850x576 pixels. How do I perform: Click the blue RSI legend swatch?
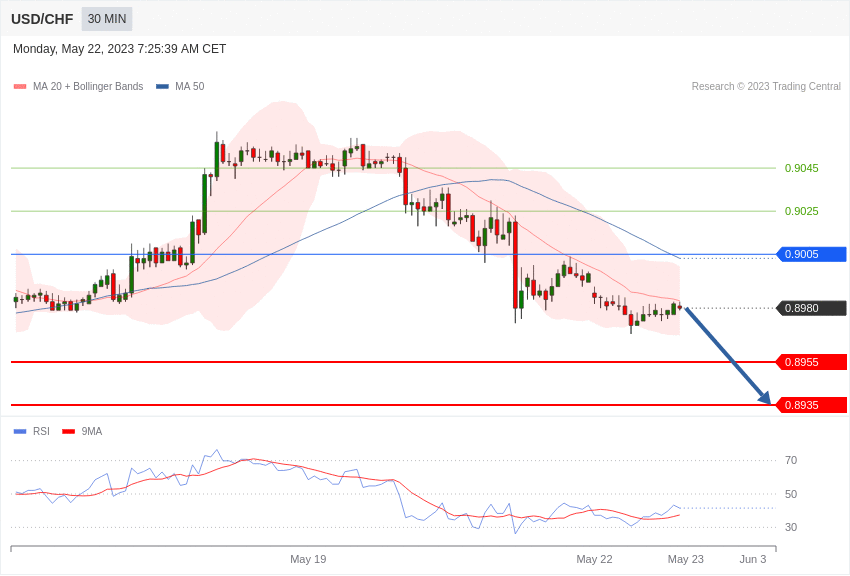pyautogui.click(x=20, y=432)
